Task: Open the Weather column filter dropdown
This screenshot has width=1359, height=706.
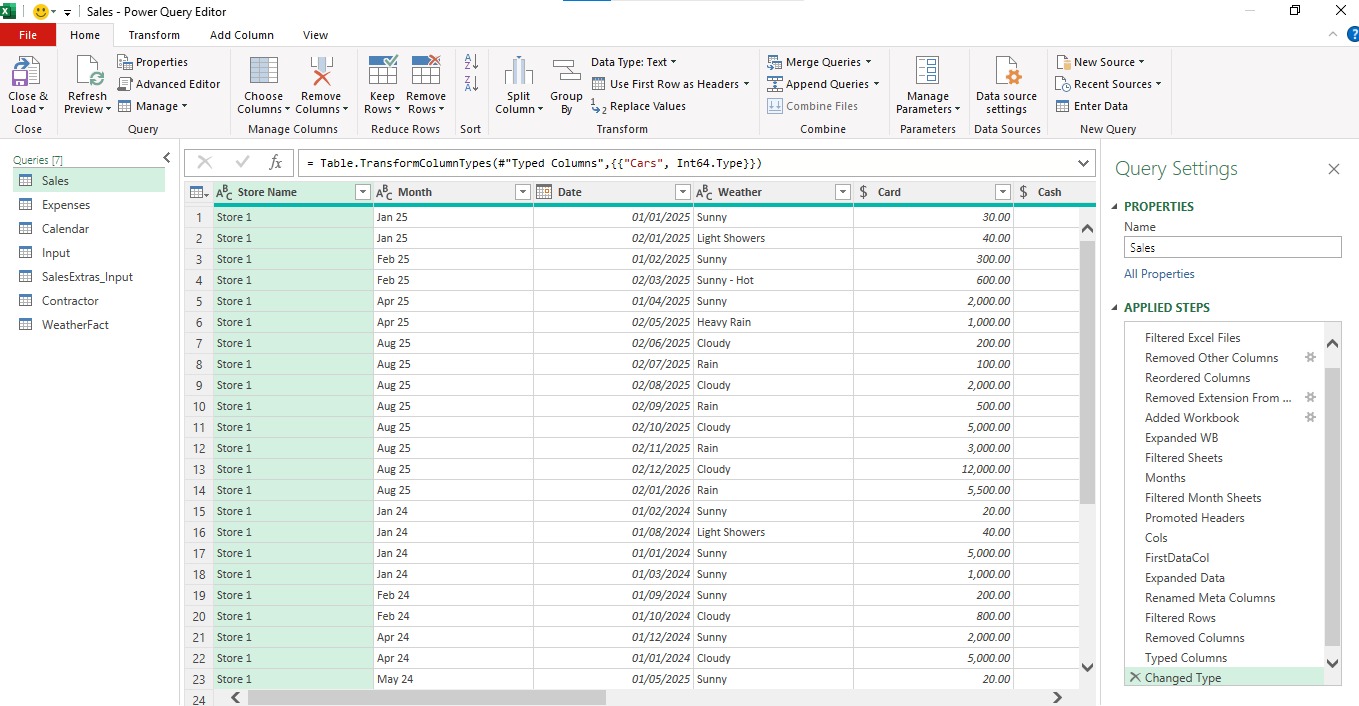Action: tap(843, 192)
